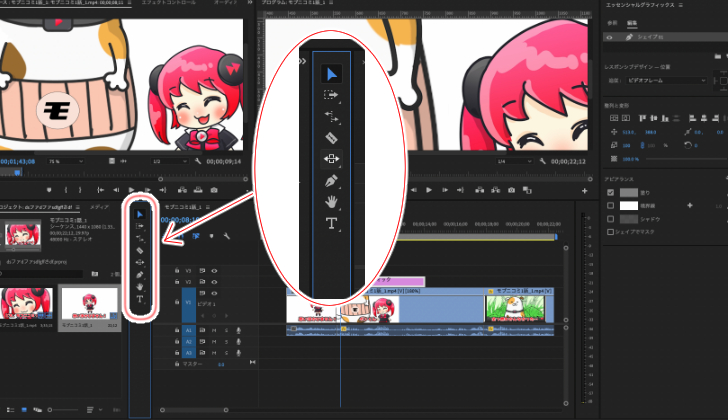This screenshot has height=420, width=728.
Task: Enable the Shadow checkbox
Action: click(611, 219)
